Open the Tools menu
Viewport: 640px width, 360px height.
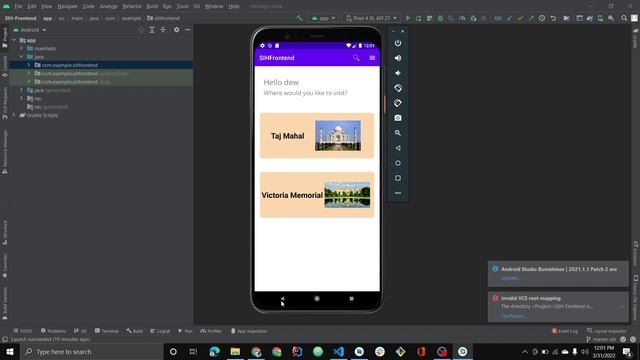182,7
